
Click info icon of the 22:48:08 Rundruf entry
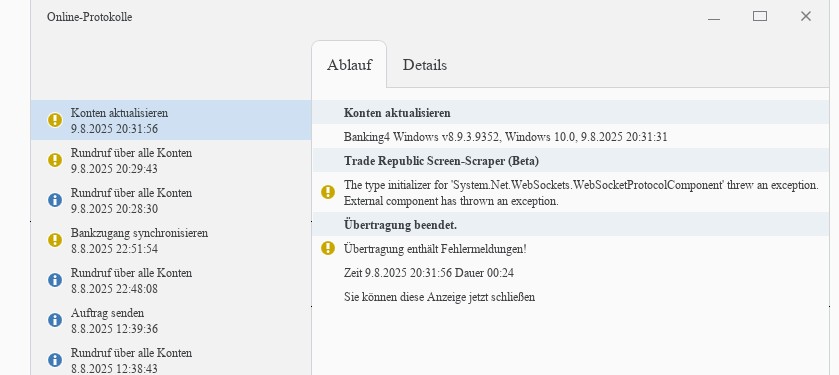(55, 280)
